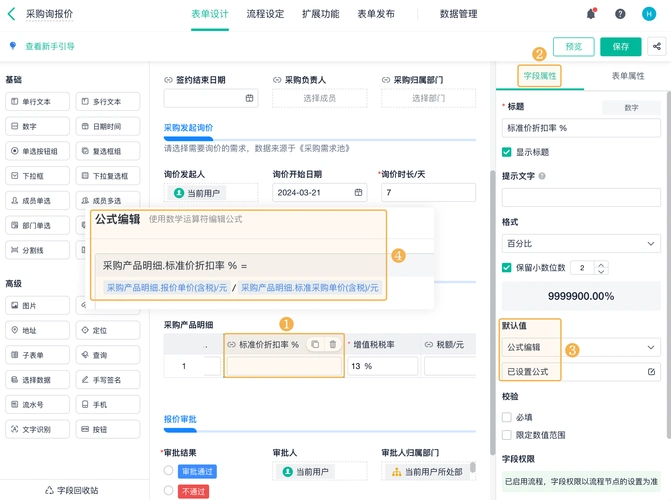Add 图片 component
The height and width of the screenshot is (500, 671).
coord(37,305)
